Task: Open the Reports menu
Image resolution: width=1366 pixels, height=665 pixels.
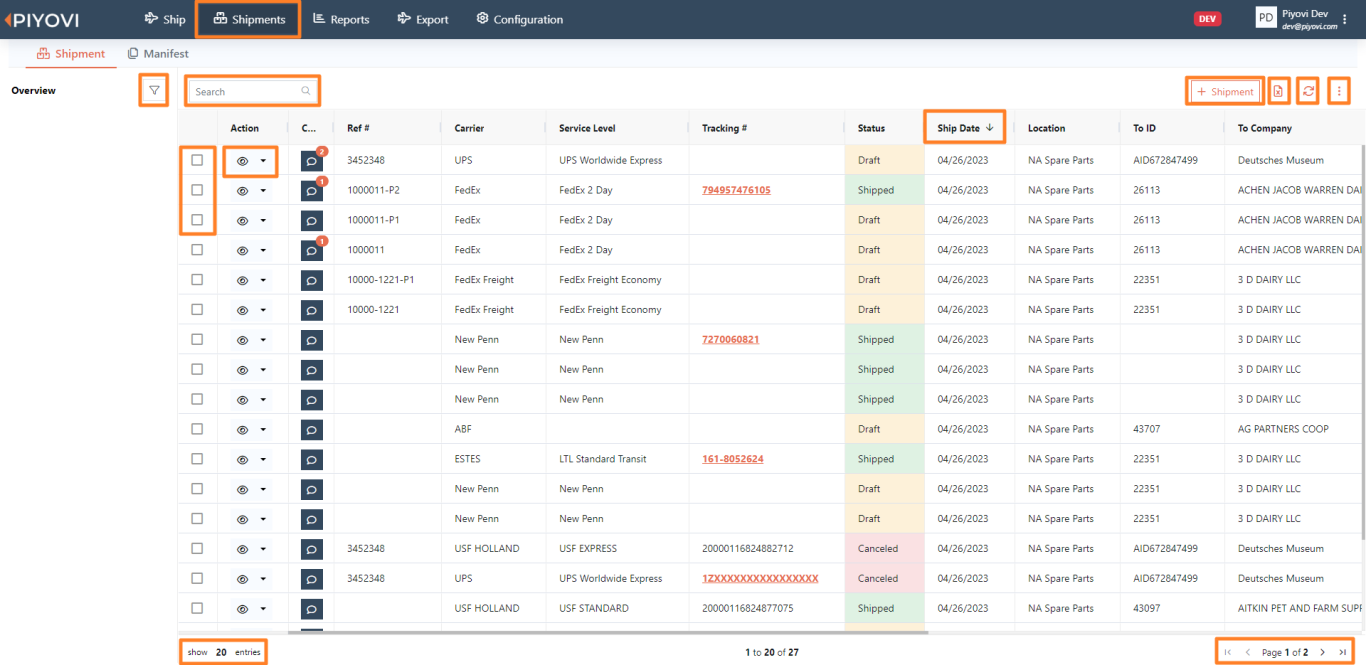Action: pos(341,19)
